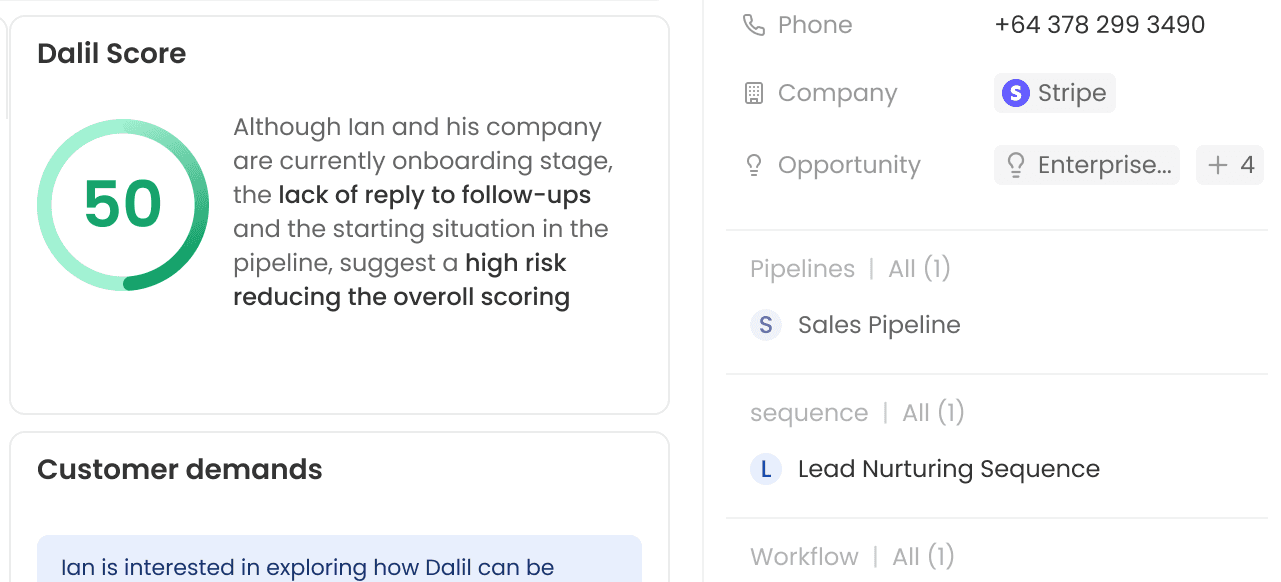Click the Dalil Score progress ring
Screen dimensions: 1281x582
(x=122, y=204)
